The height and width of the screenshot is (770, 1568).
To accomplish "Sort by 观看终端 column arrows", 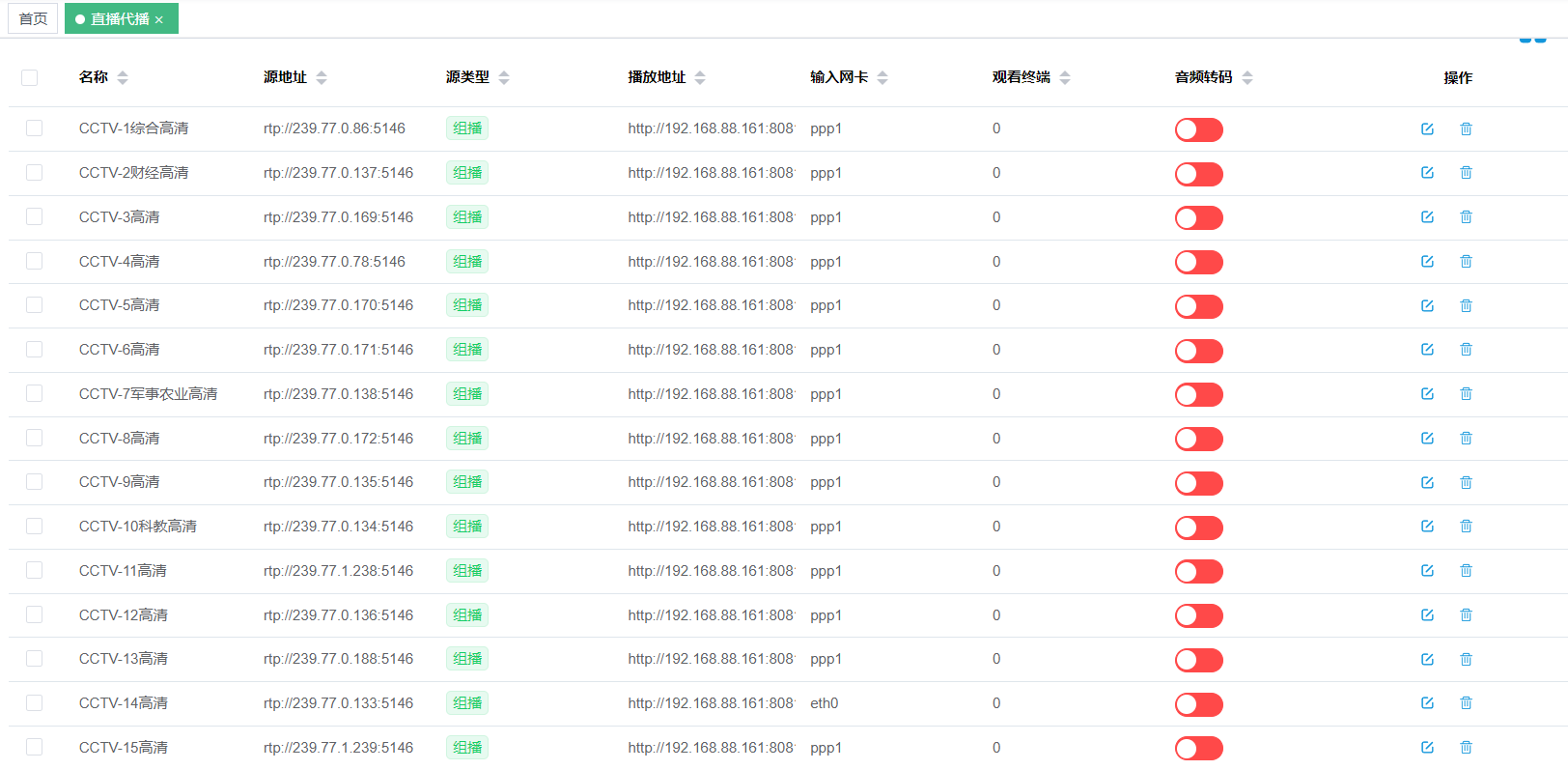I will (1065, 77).
